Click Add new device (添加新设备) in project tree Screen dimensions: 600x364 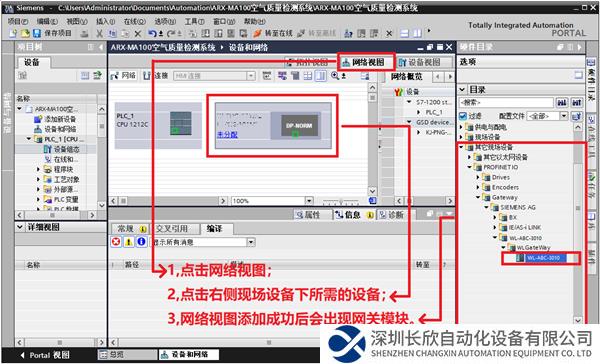coord(60,119)
